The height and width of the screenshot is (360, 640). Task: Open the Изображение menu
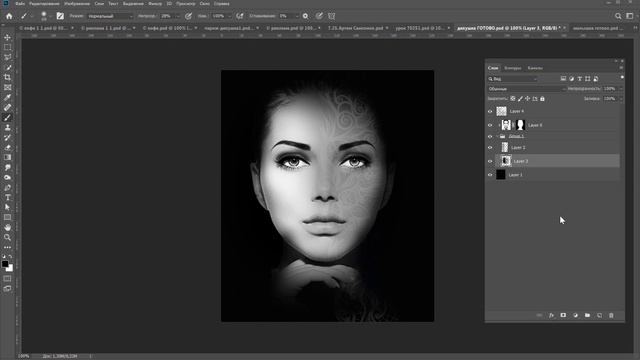(x=77, y=4)
